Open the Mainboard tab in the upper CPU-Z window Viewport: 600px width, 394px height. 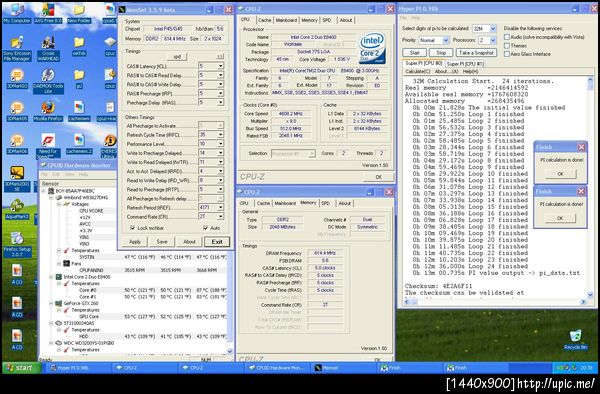click(x=286, y=20)
